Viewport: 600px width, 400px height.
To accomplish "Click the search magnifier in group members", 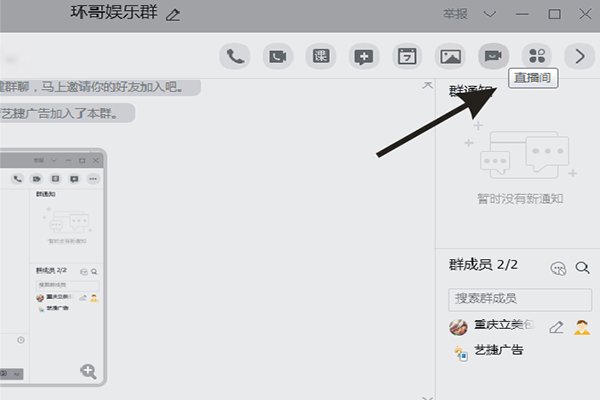I will (x=582, y=268).
